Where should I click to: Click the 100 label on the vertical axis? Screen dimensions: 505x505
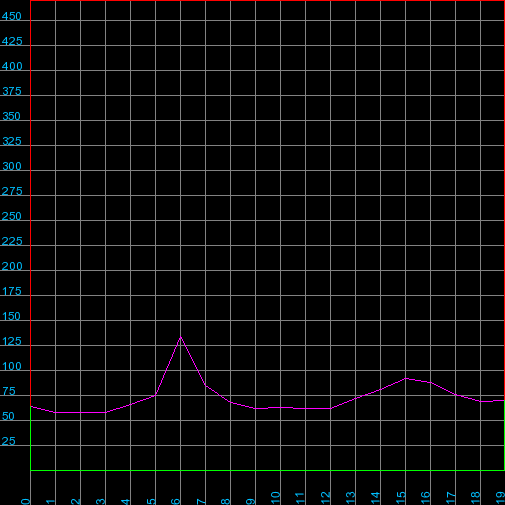point(12,366)
